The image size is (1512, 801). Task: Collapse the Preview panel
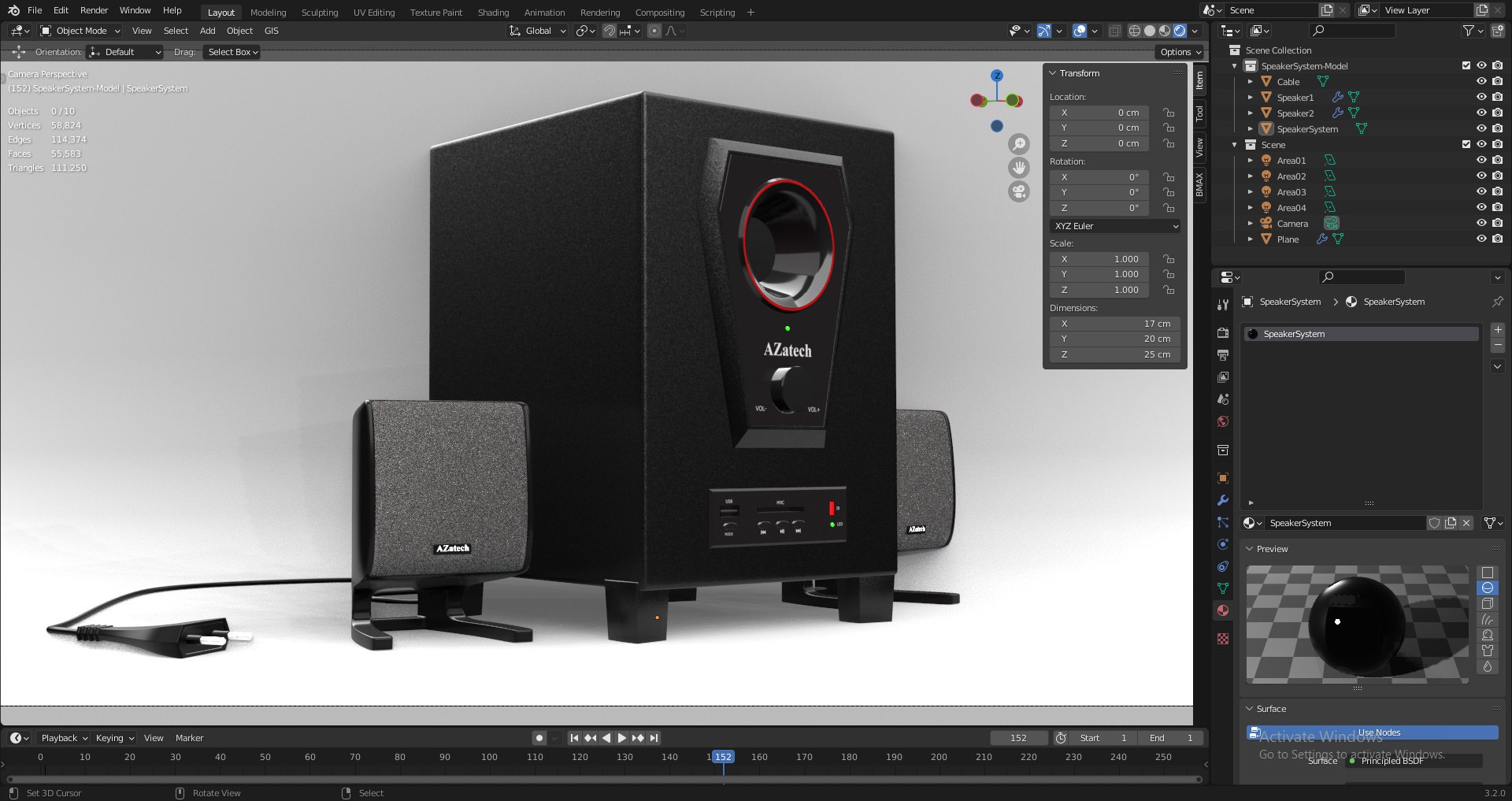pos(1249,549)
